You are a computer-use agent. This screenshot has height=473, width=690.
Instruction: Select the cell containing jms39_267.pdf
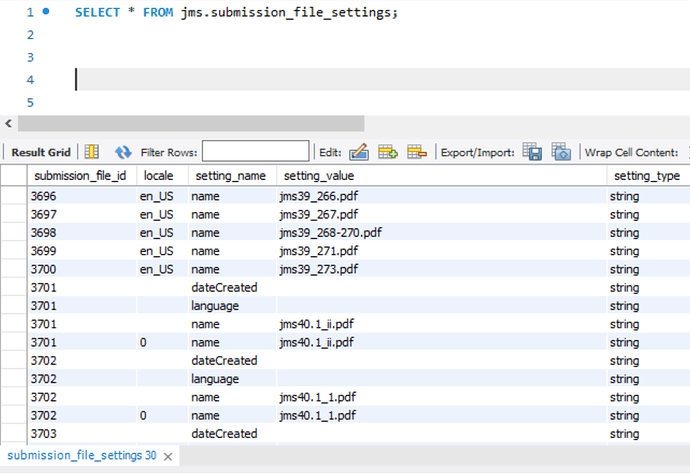click(441, 214)
